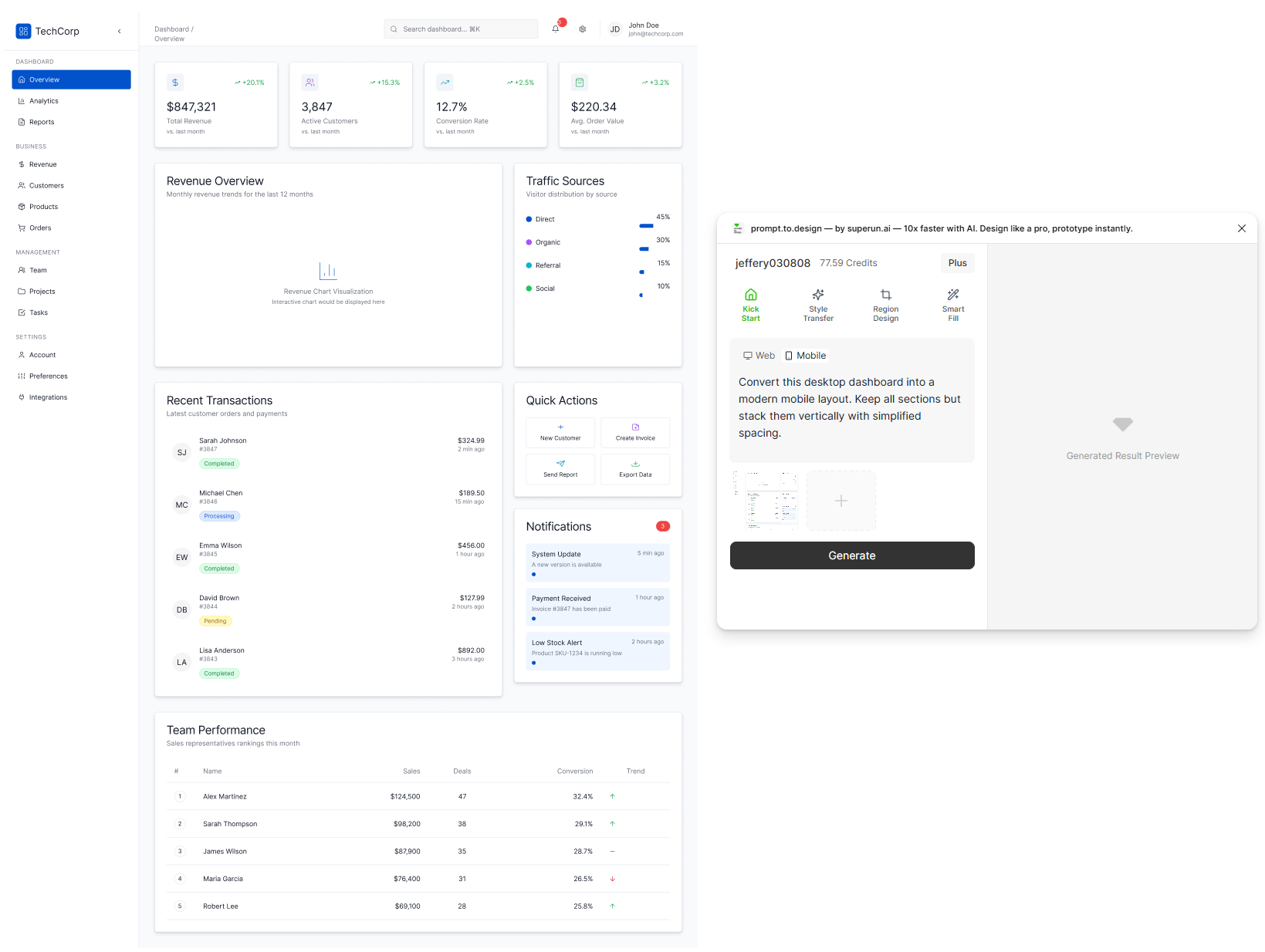Viewport: 1265px width, 952px height.
Task: Use the Export Data quick action
Action: click(x=635, y=469)
